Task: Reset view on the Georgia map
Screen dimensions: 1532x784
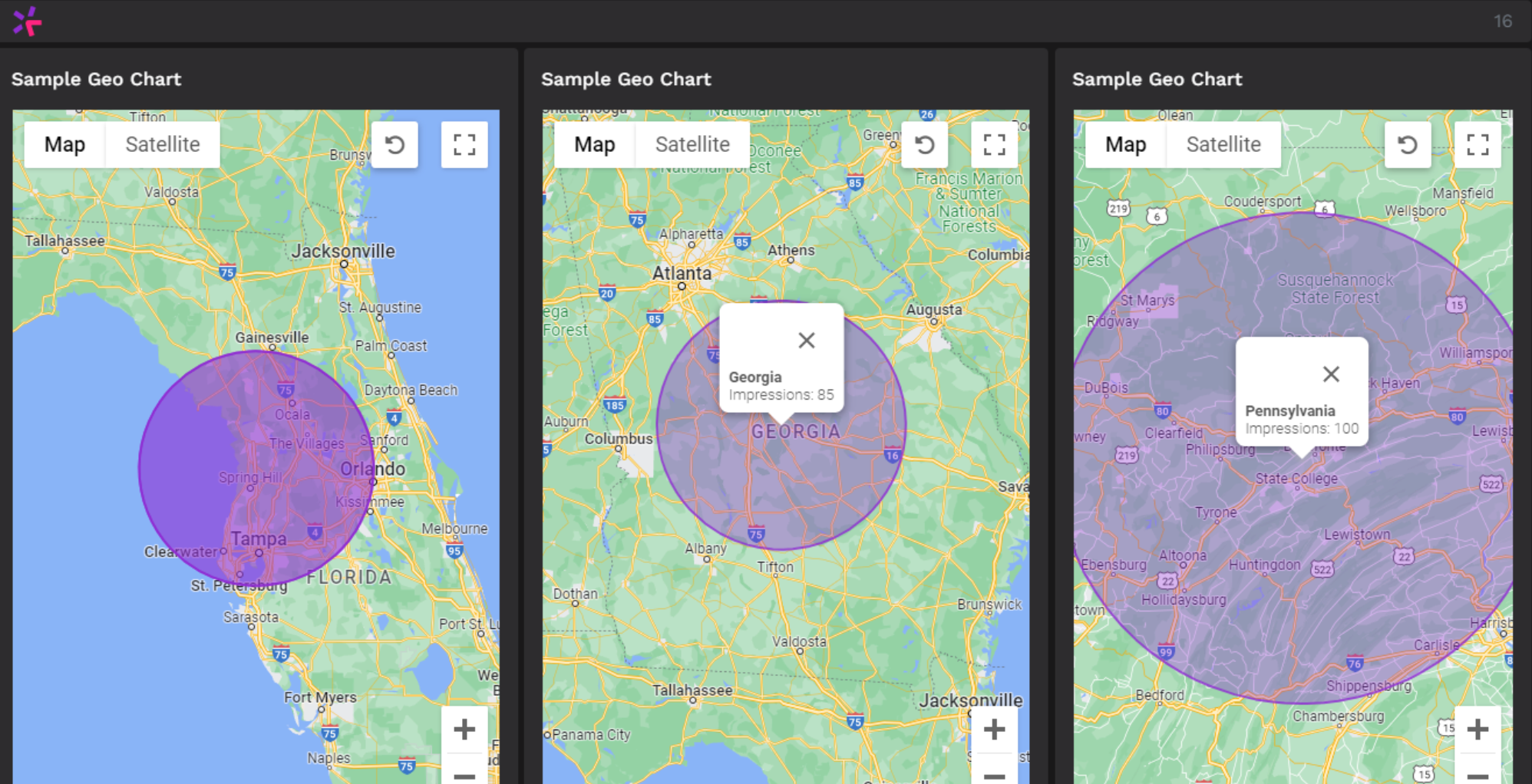Action: pos(925,144)
